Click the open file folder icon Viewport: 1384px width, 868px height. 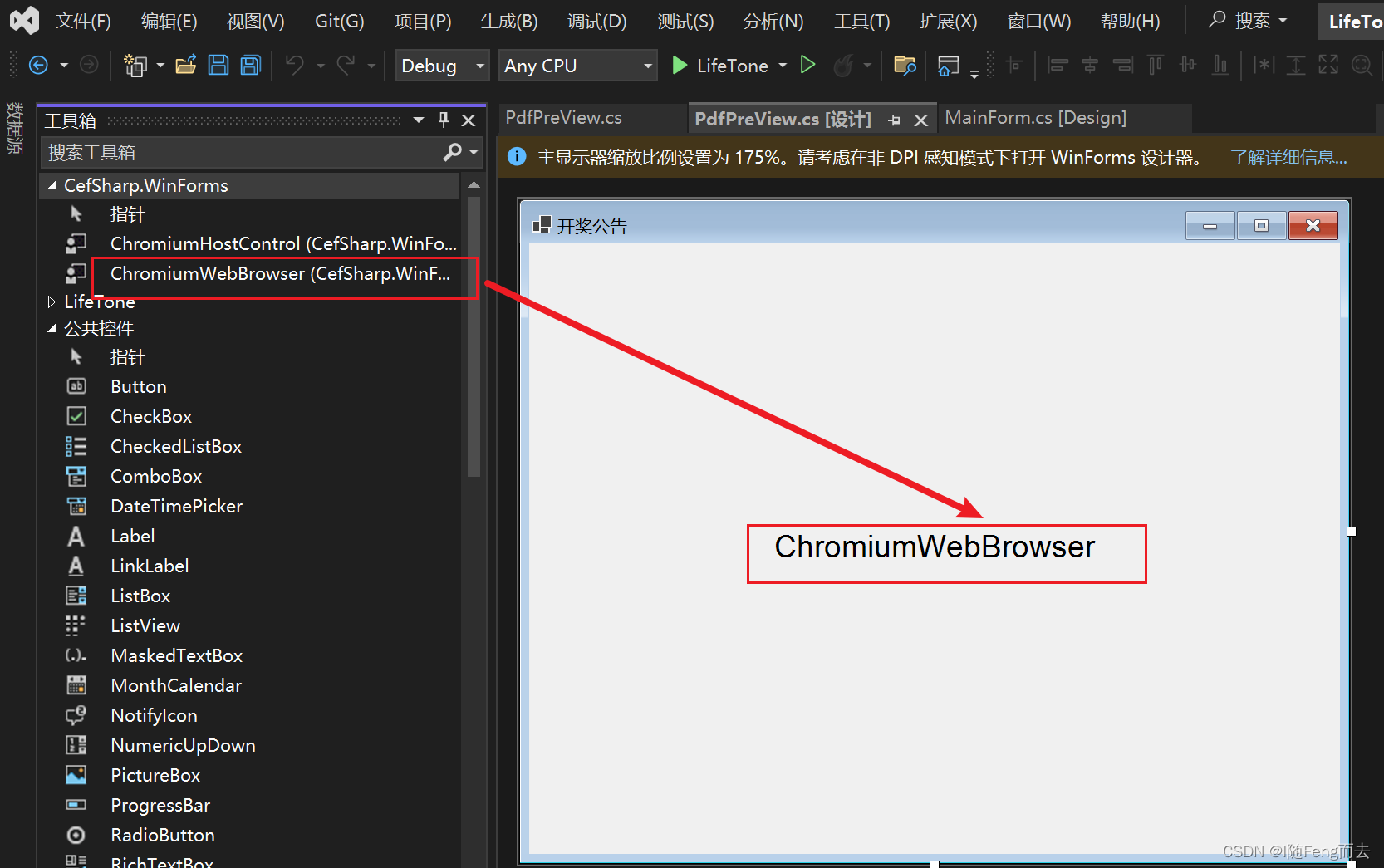[186, 65]
